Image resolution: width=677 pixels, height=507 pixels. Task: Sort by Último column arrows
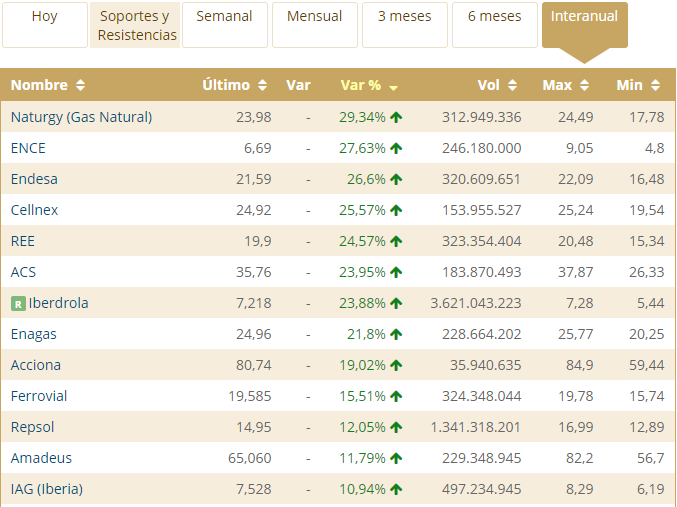(x=262, y=85)
